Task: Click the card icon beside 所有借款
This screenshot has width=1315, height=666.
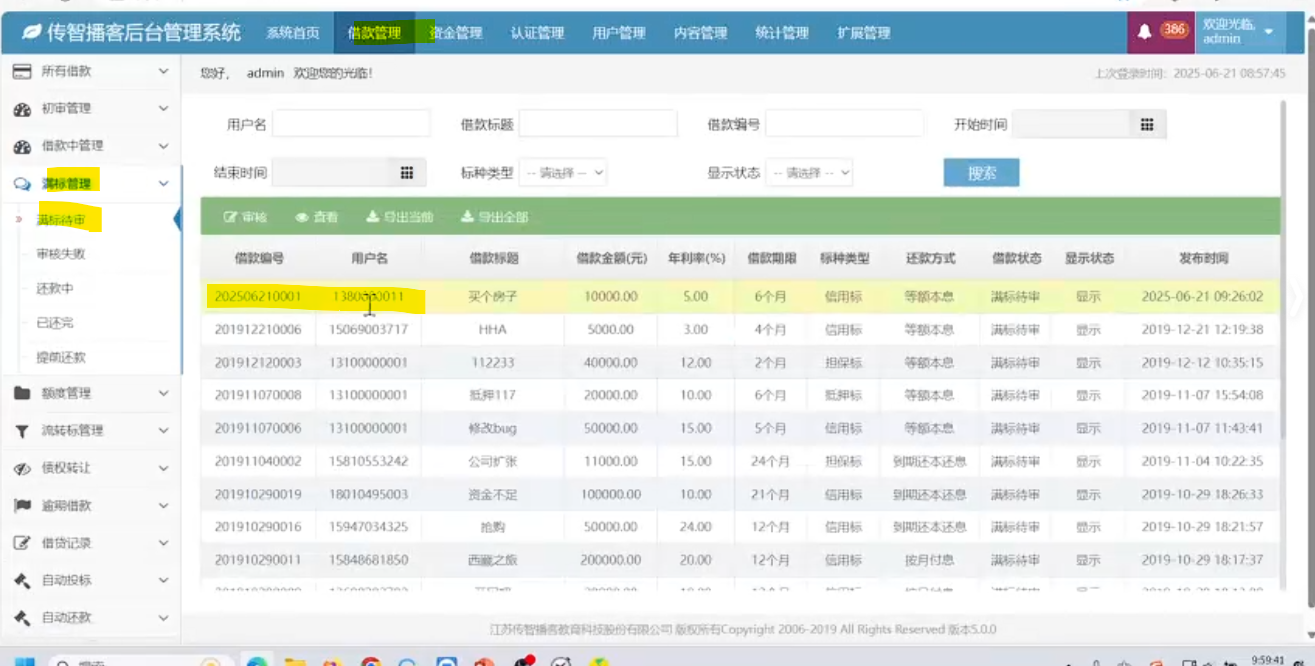Action: (x=22, y=71)
